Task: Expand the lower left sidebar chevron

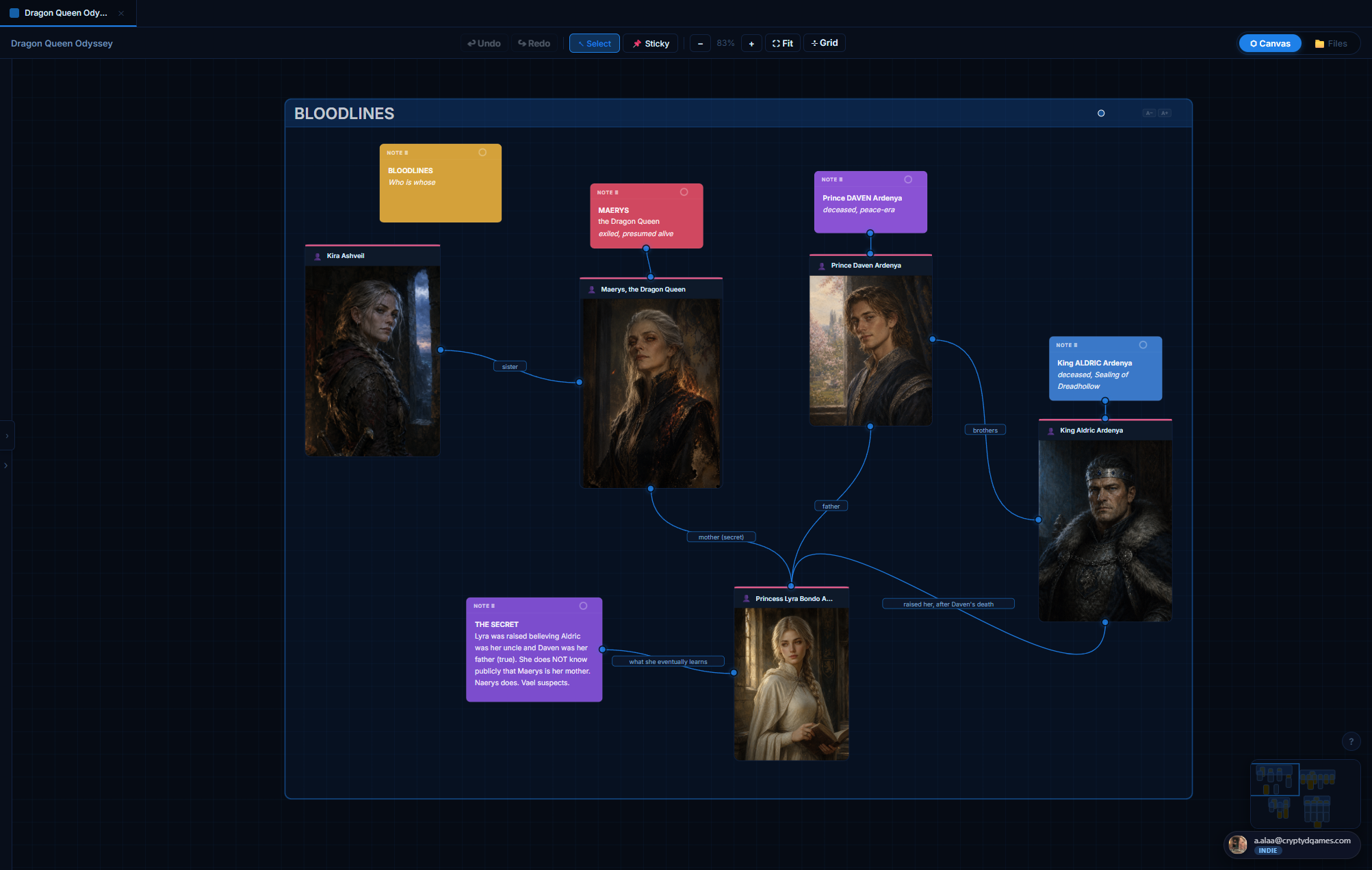Action: click(6, 465)
